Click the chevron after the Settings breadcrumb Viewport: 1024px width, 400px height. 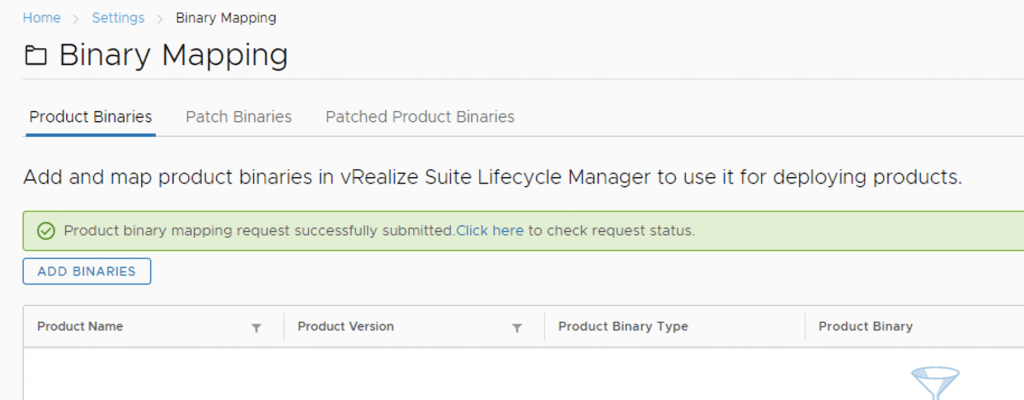[160, 18]
